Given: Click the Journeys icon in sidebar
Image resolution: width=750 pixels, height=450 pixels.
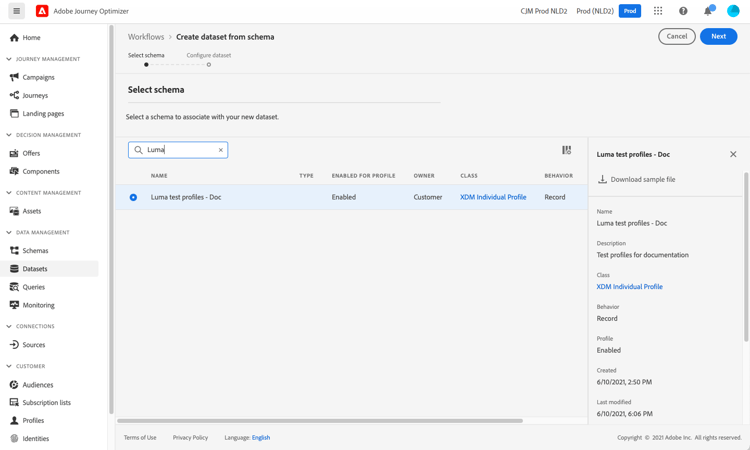Looking at the screenshot, I should click(x=14, y=95).
